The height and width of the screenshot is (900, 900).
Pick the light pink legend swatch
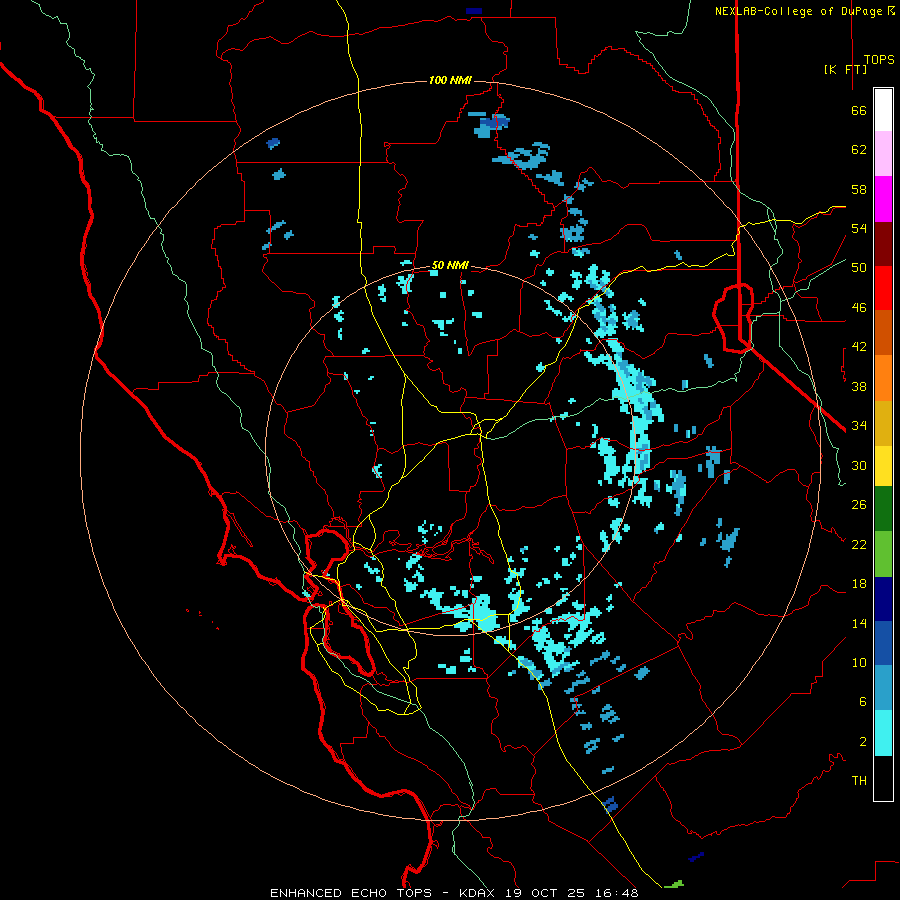[883, 154]
